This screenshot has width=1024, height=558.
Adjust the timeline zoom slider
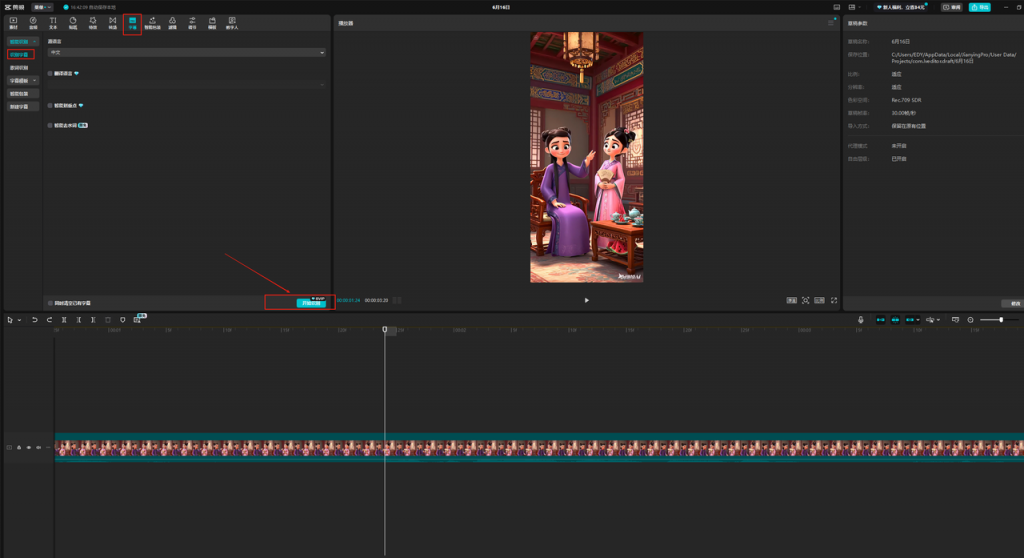(1000, 320)
